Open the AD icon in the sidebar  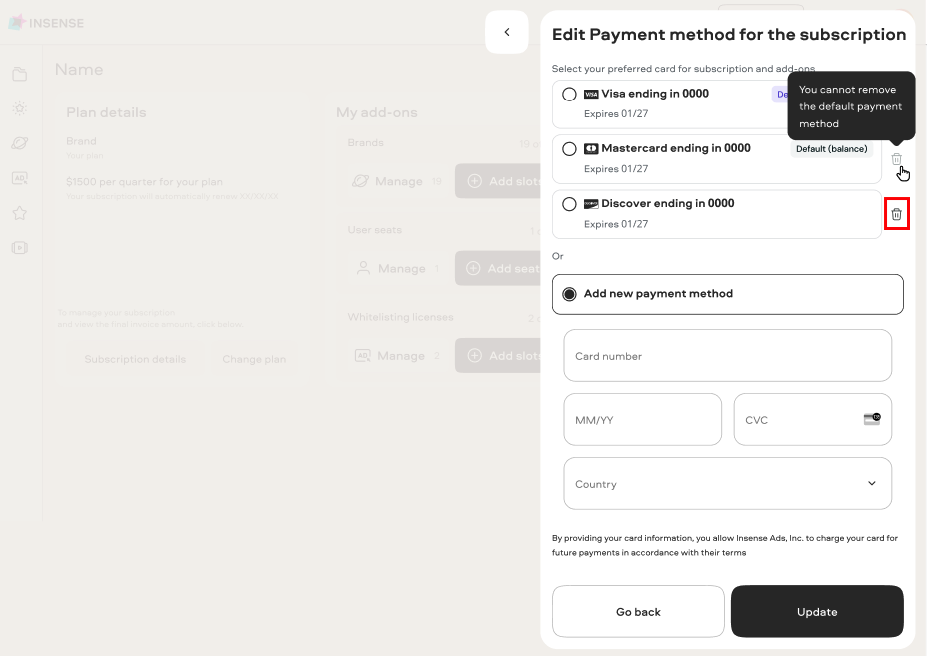tap(20, 178)
